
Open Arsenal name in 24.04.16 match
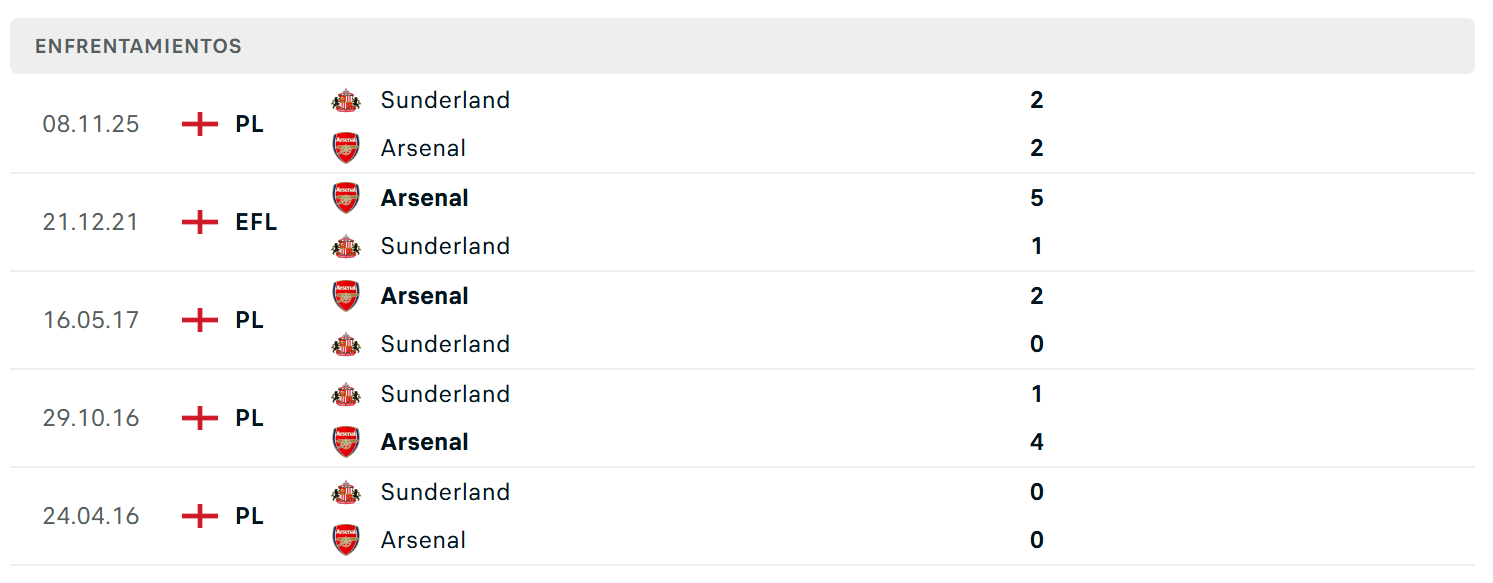click(423, 540)
